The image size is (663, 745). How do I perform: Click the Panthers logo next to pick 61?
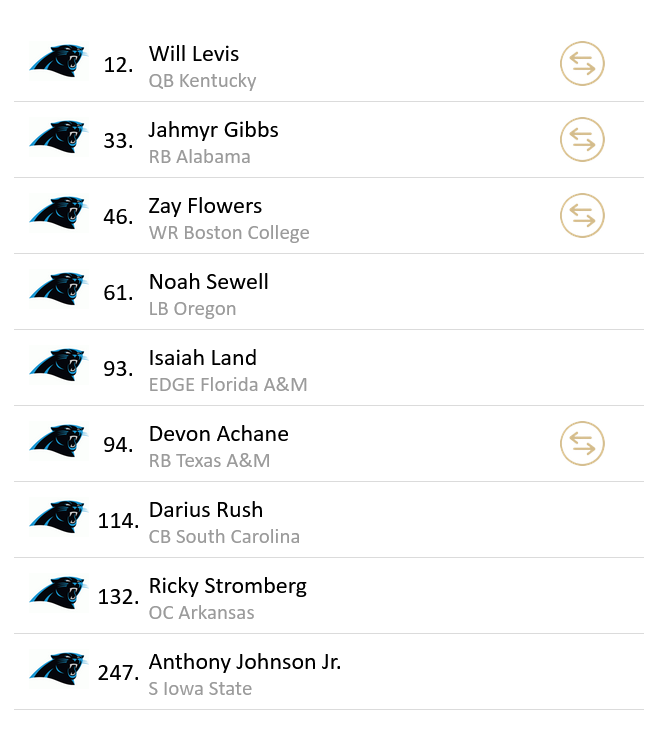58,291
